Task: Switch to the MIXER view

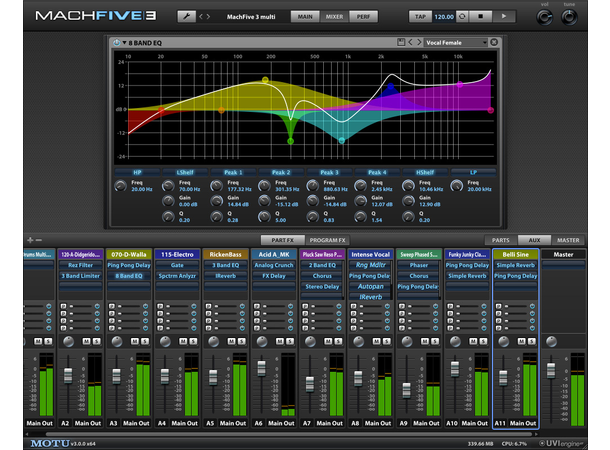Action: tap(334, 17)
